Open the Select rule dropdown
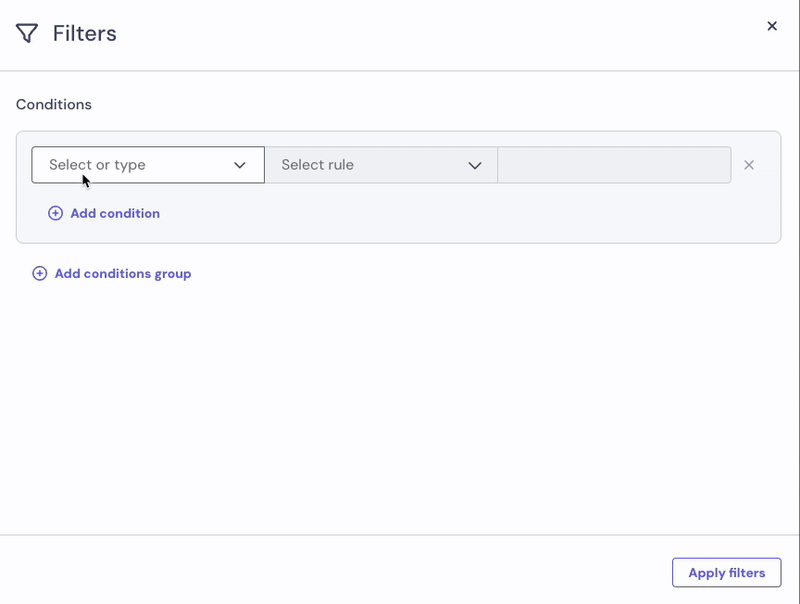The width and height of the screenshot is (800, 604). point(381,165)
